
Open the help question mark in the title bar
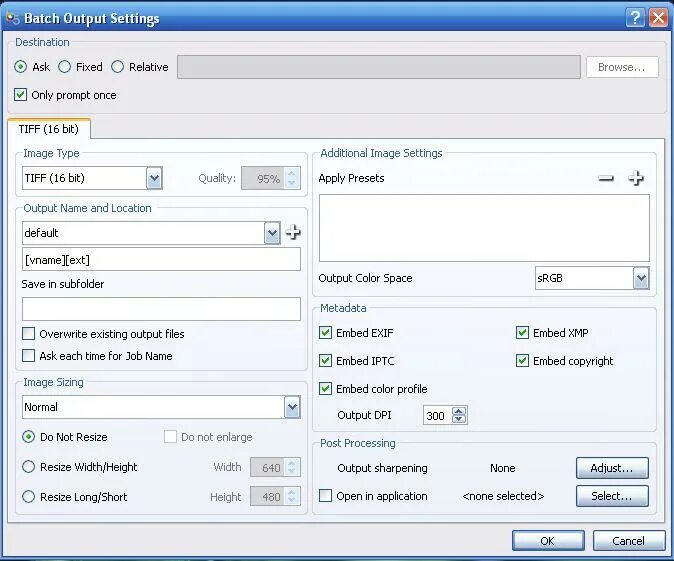click(x=635, y=18)
